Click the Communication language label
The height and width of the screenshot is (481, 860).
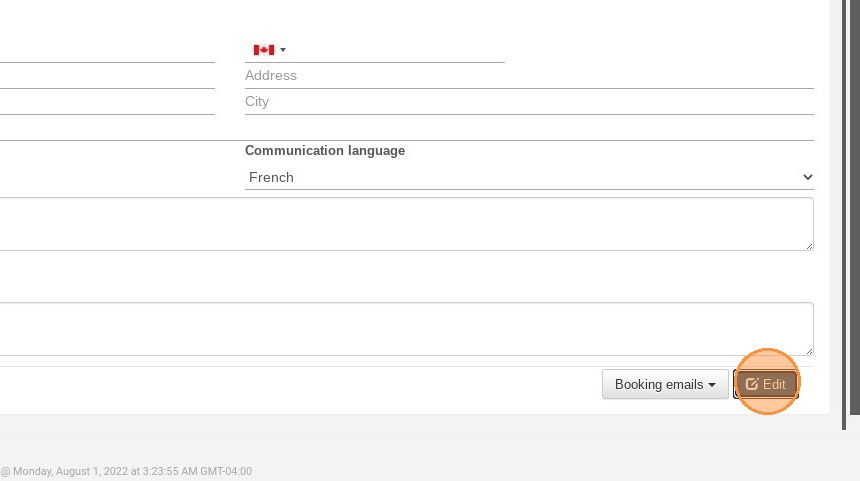325,150
